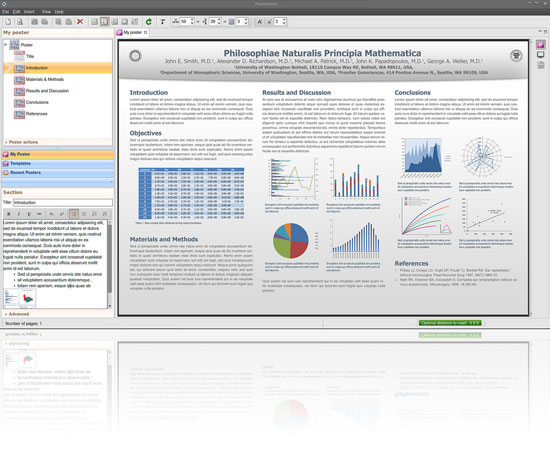Click the Underline formatting button
This screenshot has width=550, height=472.
[29, 214]
